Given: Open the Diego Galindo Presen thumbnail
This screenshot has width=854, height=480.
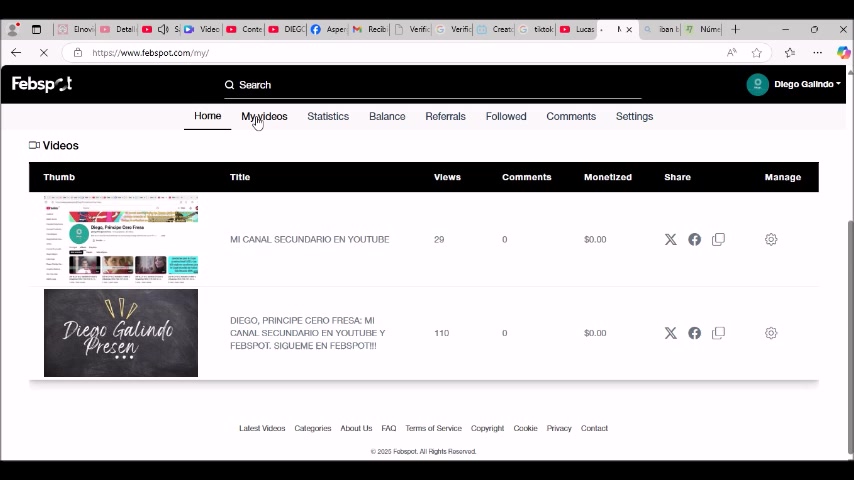Looking at the screenshot, I should coord(121,333).
